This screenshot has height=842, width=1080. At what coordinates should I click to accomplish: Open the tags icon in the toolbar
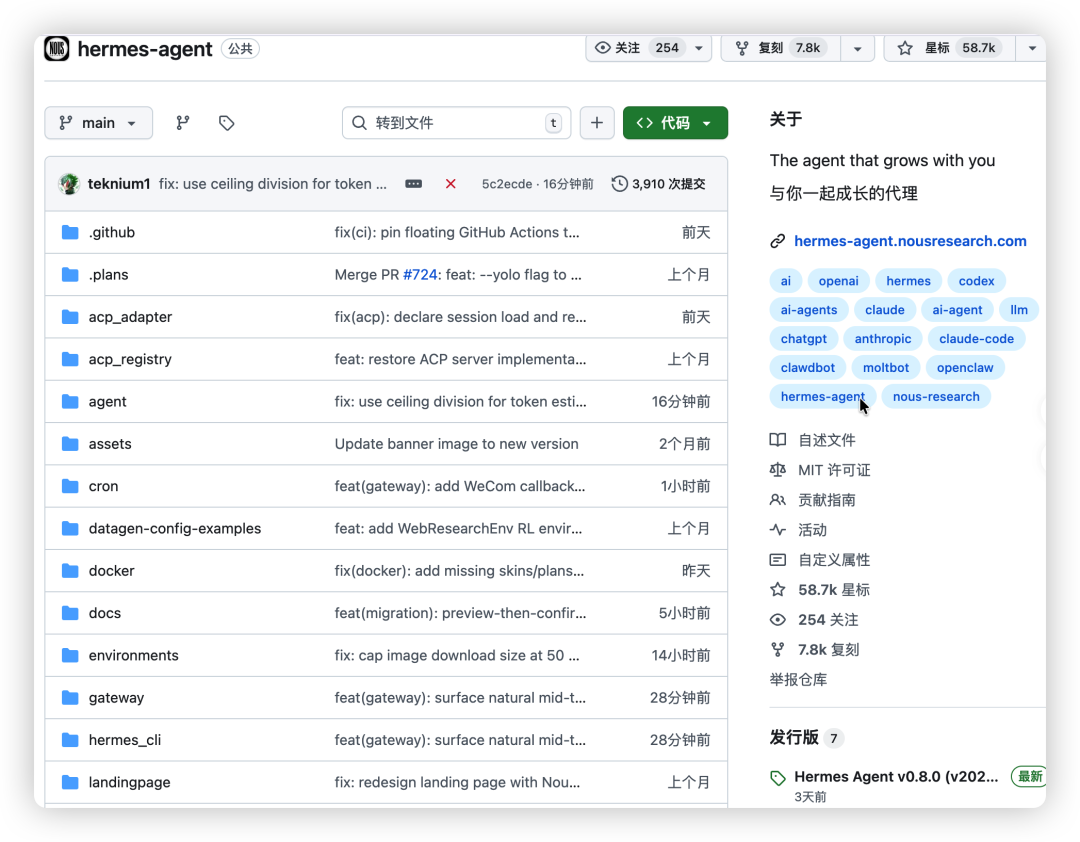point(227,123)
